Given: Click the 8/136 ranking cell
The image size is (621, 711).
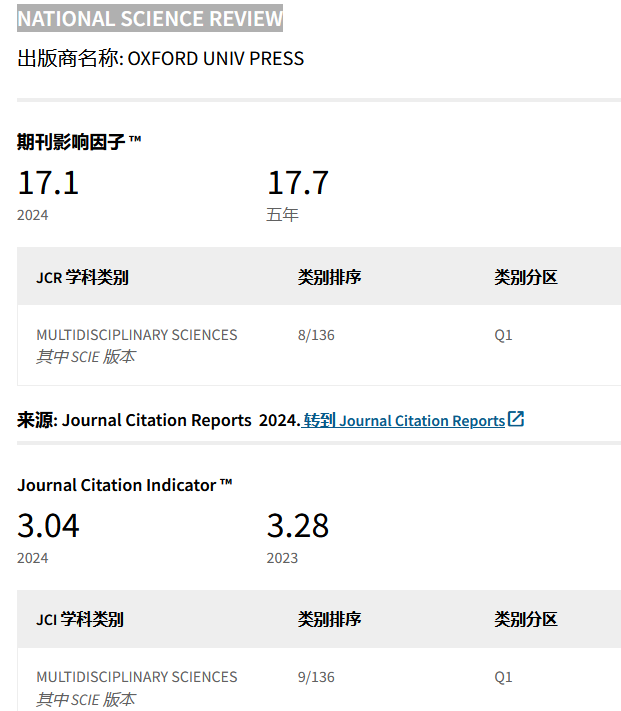Looking at the screenshot, I should pos(316,335).
